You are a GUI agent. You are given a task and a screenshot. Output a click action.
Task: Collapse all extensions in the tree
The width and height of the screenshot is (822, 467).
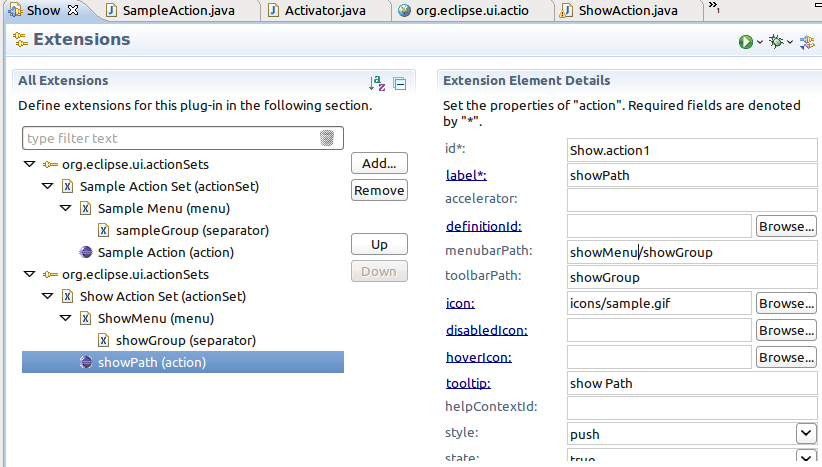tap(399, 84)
